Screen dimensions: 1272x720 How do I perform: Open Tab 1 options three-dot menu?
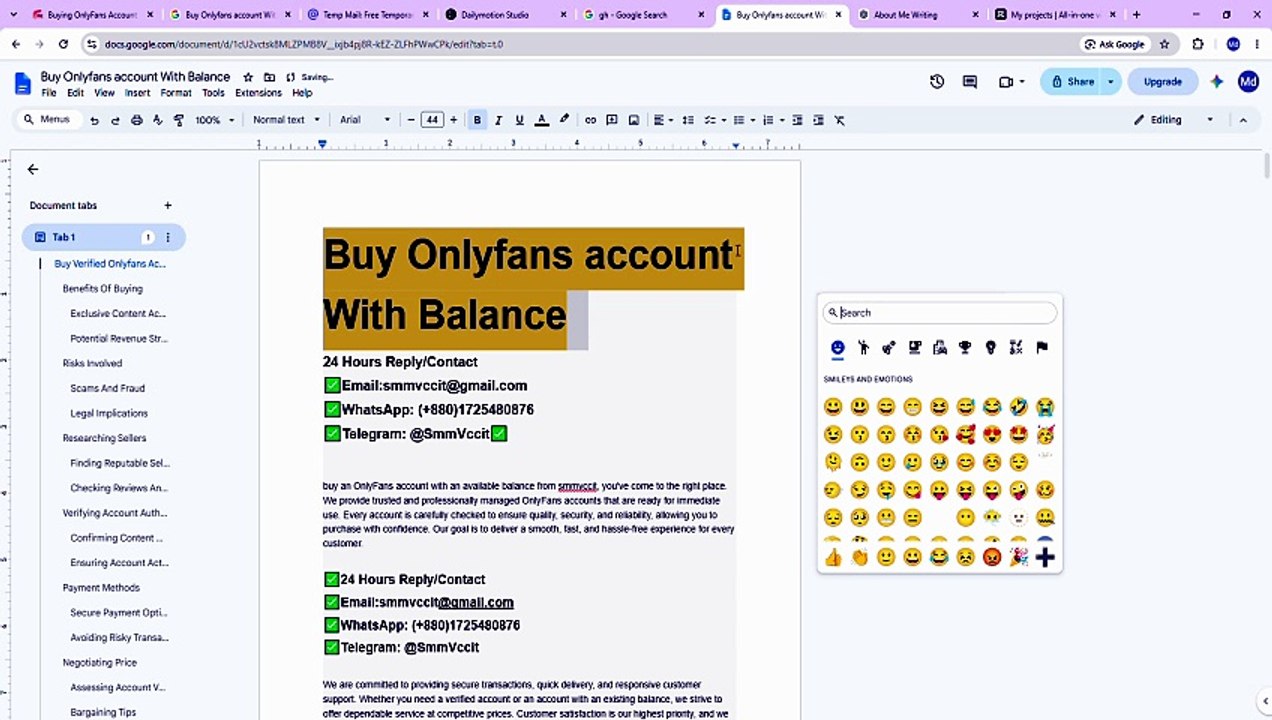pos(168,237)
